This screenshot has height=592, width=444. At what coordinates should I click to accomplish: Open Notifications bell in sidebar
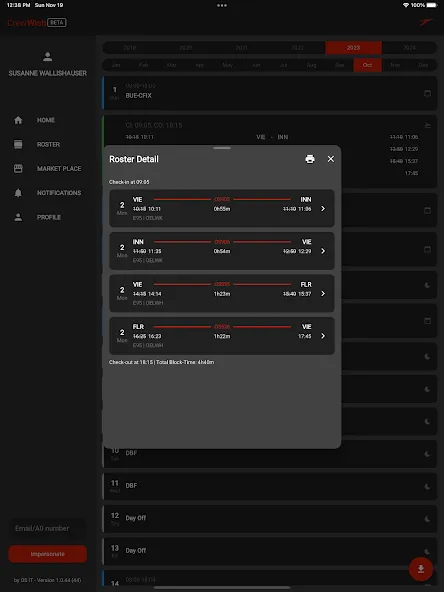18,193
